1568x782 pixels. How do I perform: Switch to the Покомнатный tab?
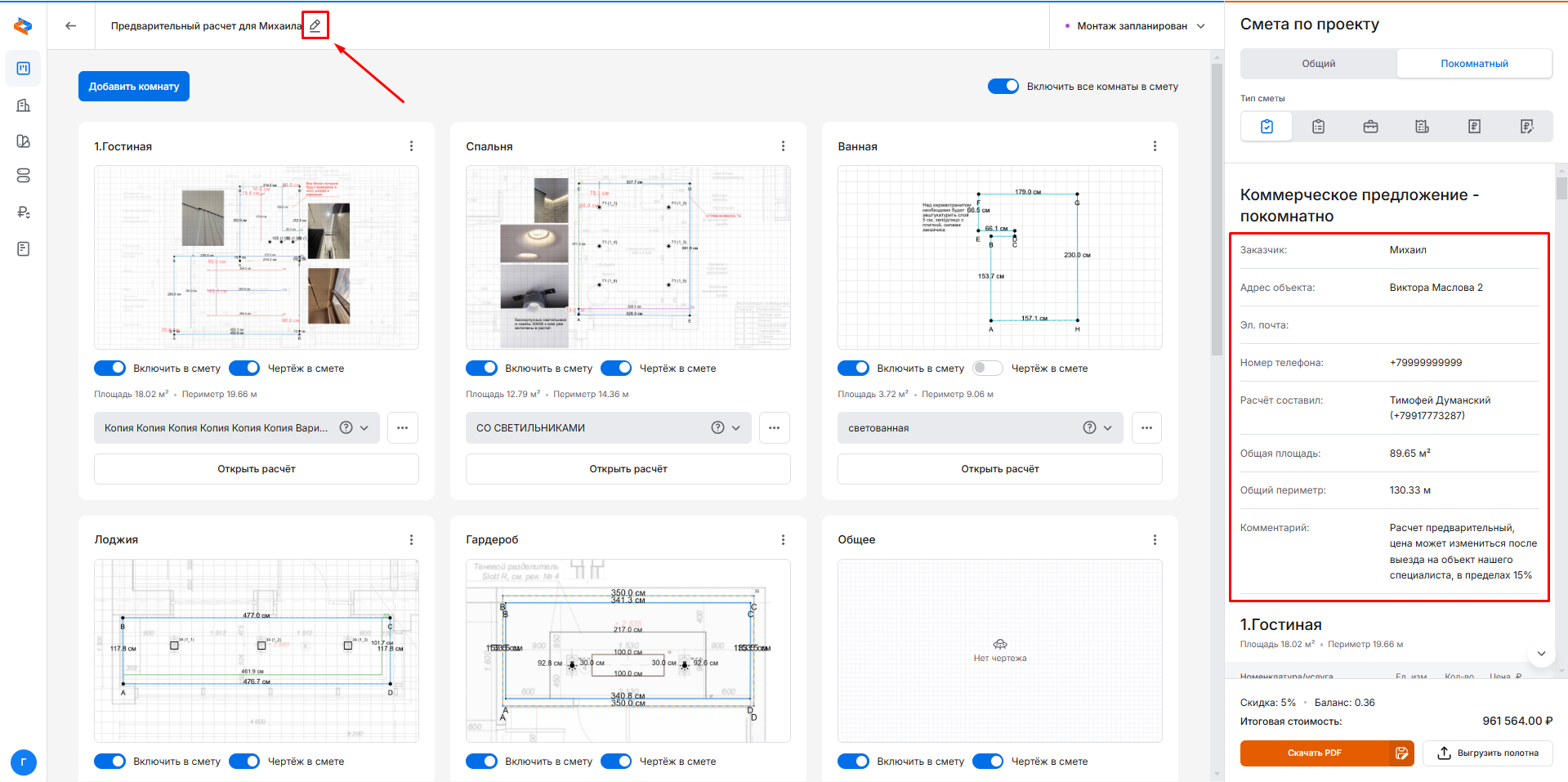point(1474,64)
